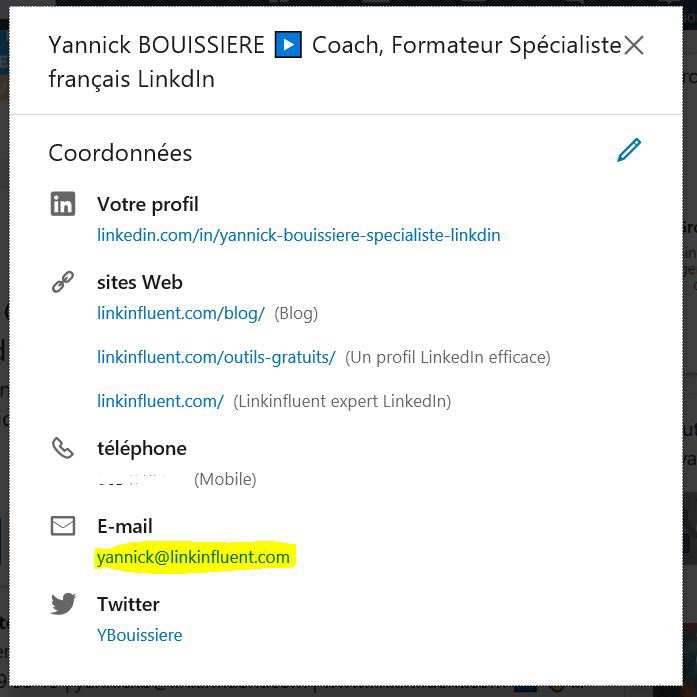Close the contact info dialog
The width and height of the screenshot is (697, 697).
[633, 45]
